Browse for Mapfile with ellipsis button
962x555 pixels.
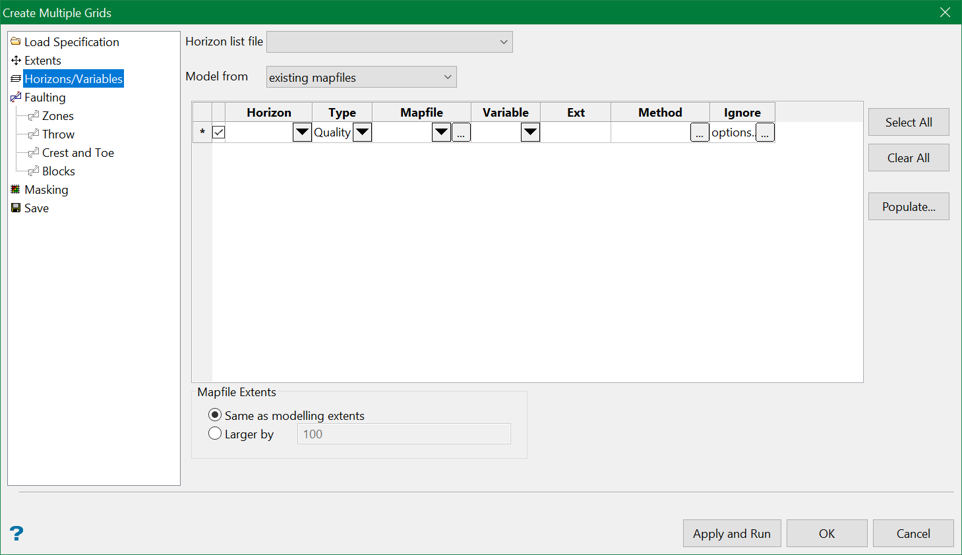click(x=461, y=132)
